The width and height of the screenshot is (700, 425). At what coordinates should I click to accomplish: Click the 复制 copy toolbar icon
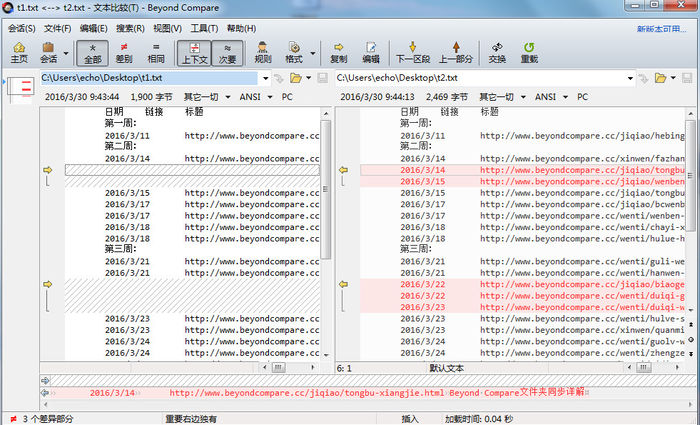[338, 53]
